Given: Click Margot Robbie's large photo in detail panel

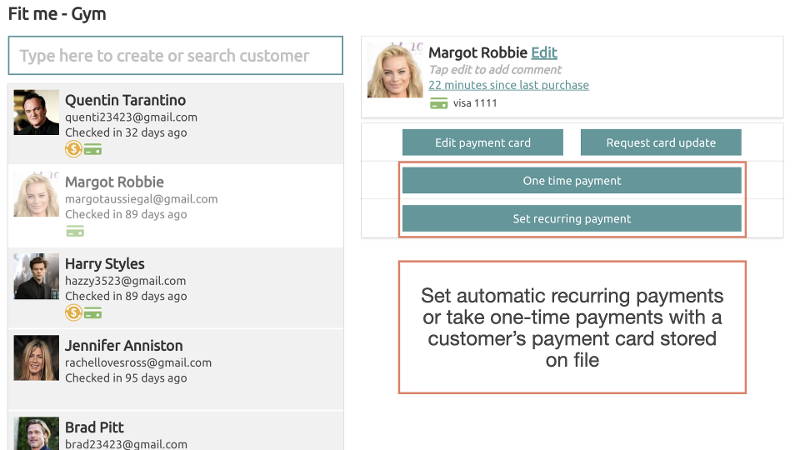Looking at the screenshot, I should click(x=395, y=70).
